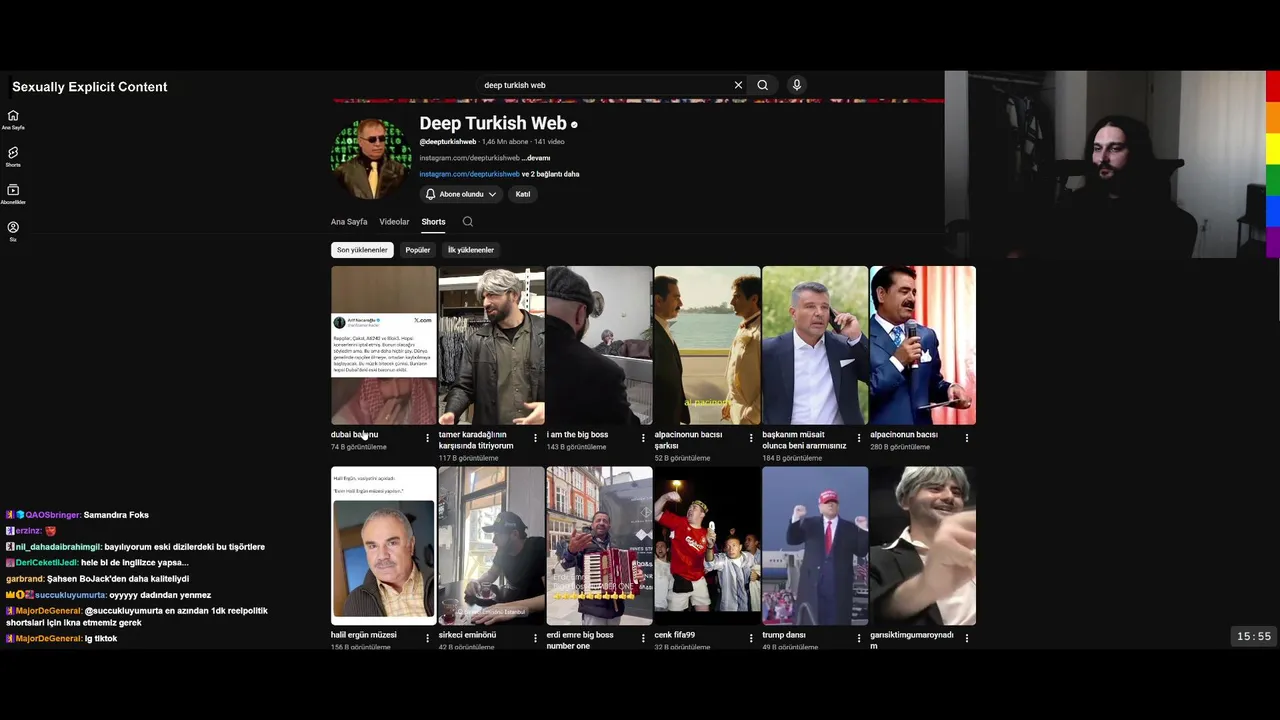Viewport: 1280px width, 720px height.
Task: Play the tamer karadağlının karşısında titriyorum thumbnail
Action: [x=492, y=345]
